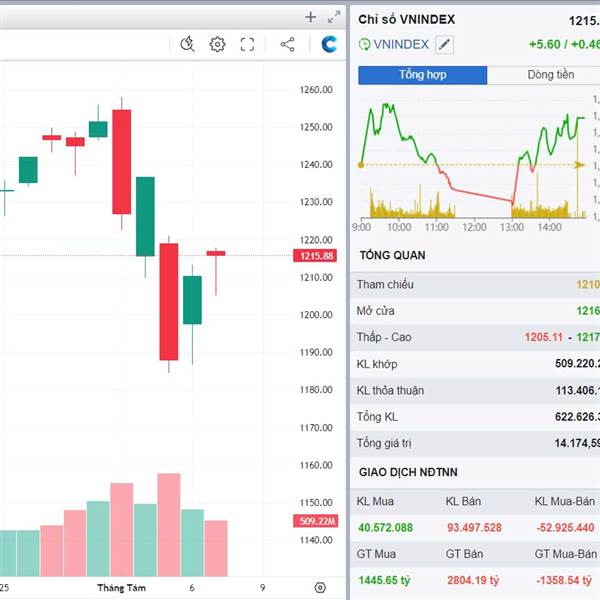Image resolution: width=600 pixels, height=600 pixels.
Task: Share the chart via share icon
Action: pyautogui.click(x=287, y=44)
